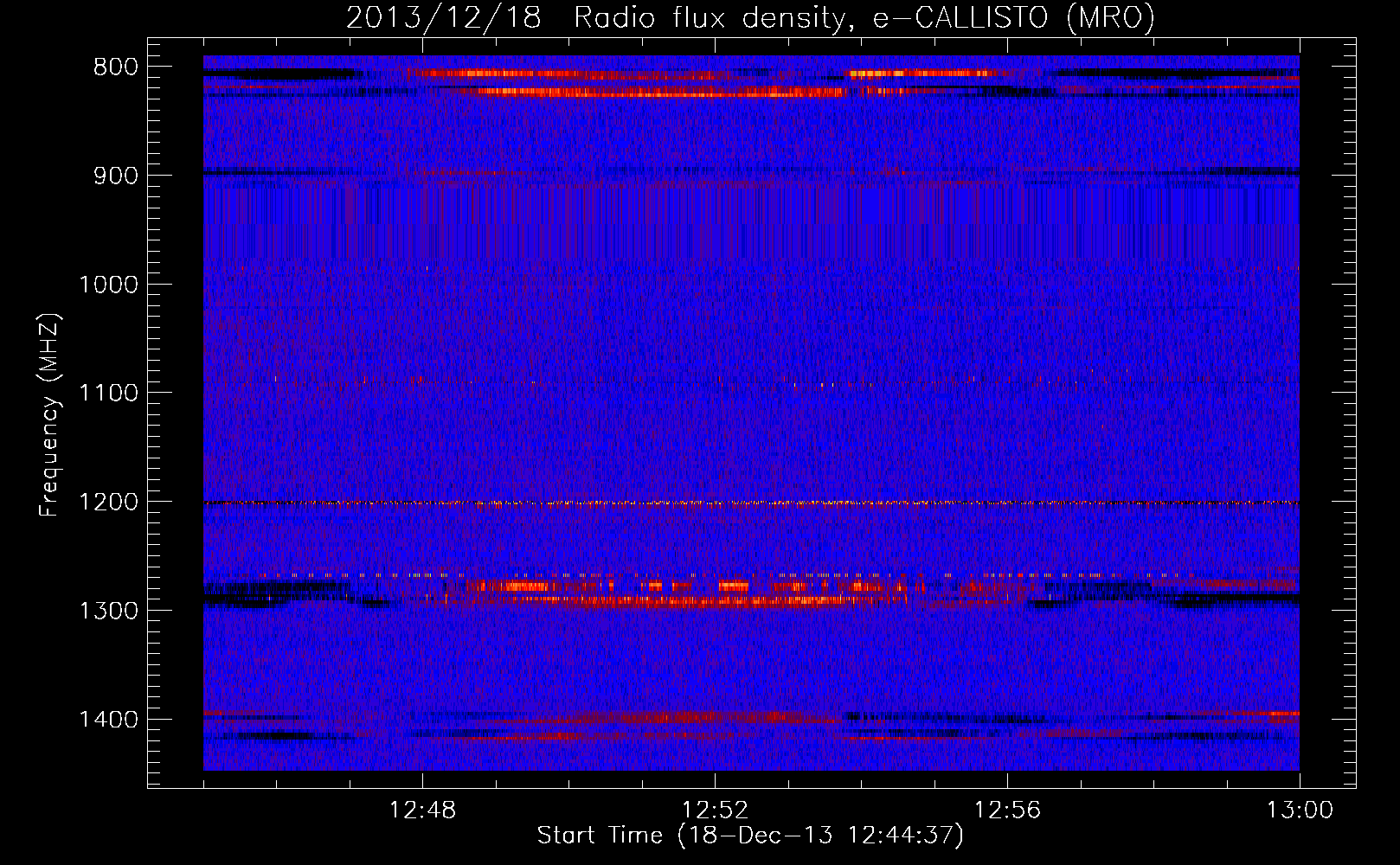Click the 'Start Time (18-Dec-13 12:44:37)' label

pos(750,836)
